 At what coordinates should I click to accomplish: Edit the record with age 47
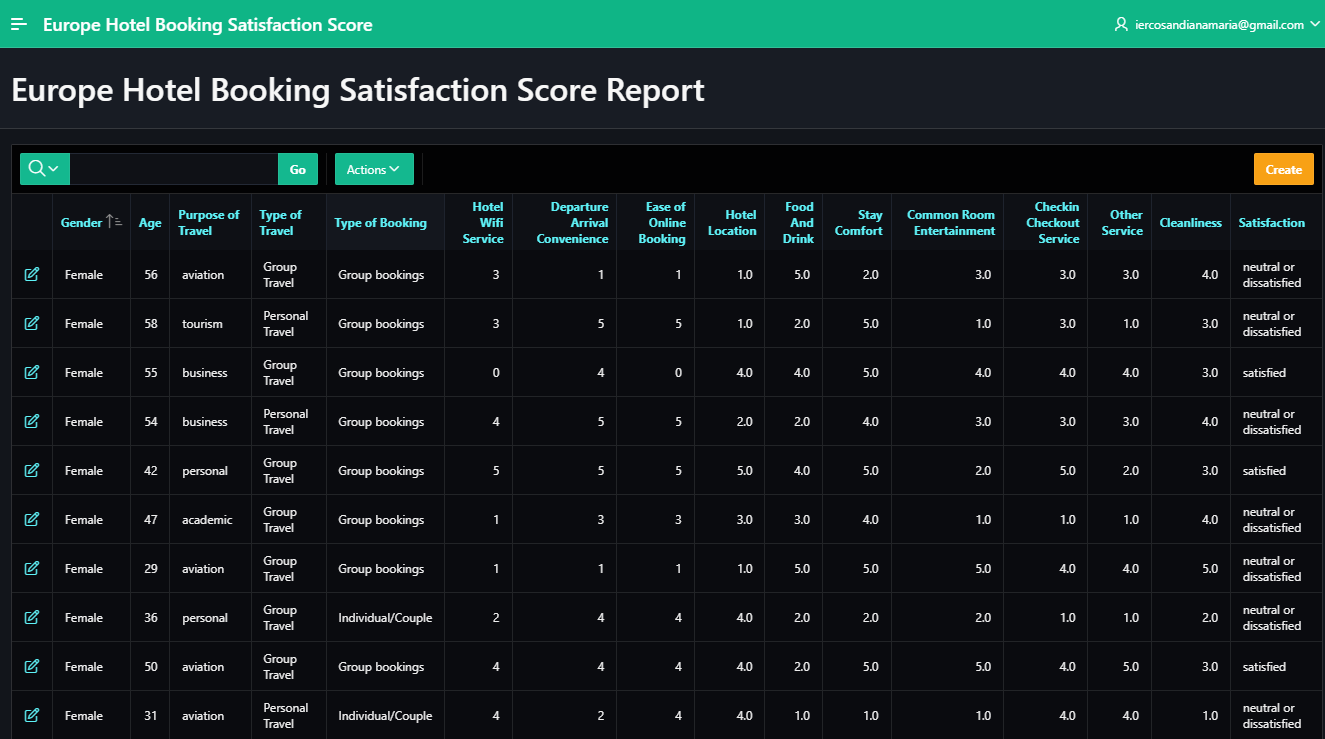pyautogui.click(x=32, y=519)
